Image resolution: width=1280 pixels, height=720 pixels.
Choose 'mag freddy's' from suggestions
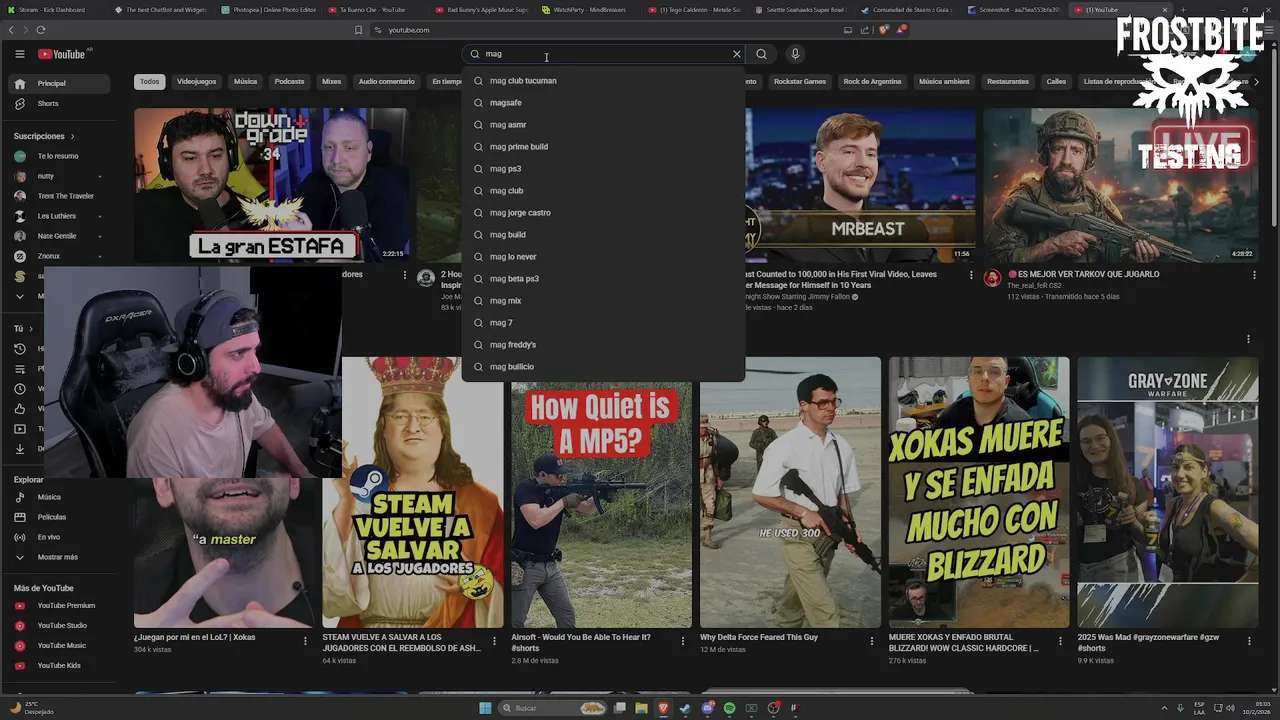[604, 345]
